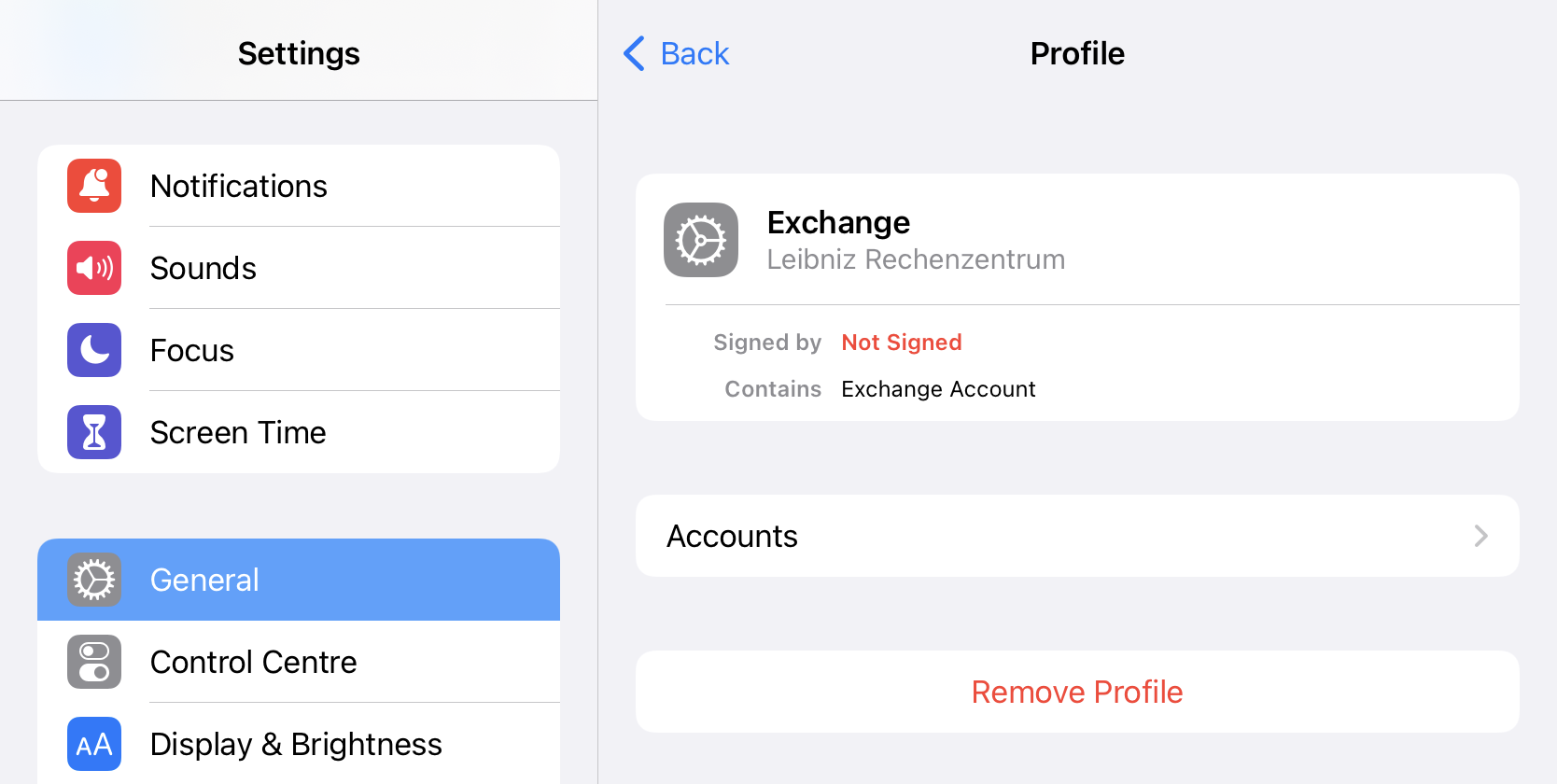Open the Notifications settings menu

239,187
